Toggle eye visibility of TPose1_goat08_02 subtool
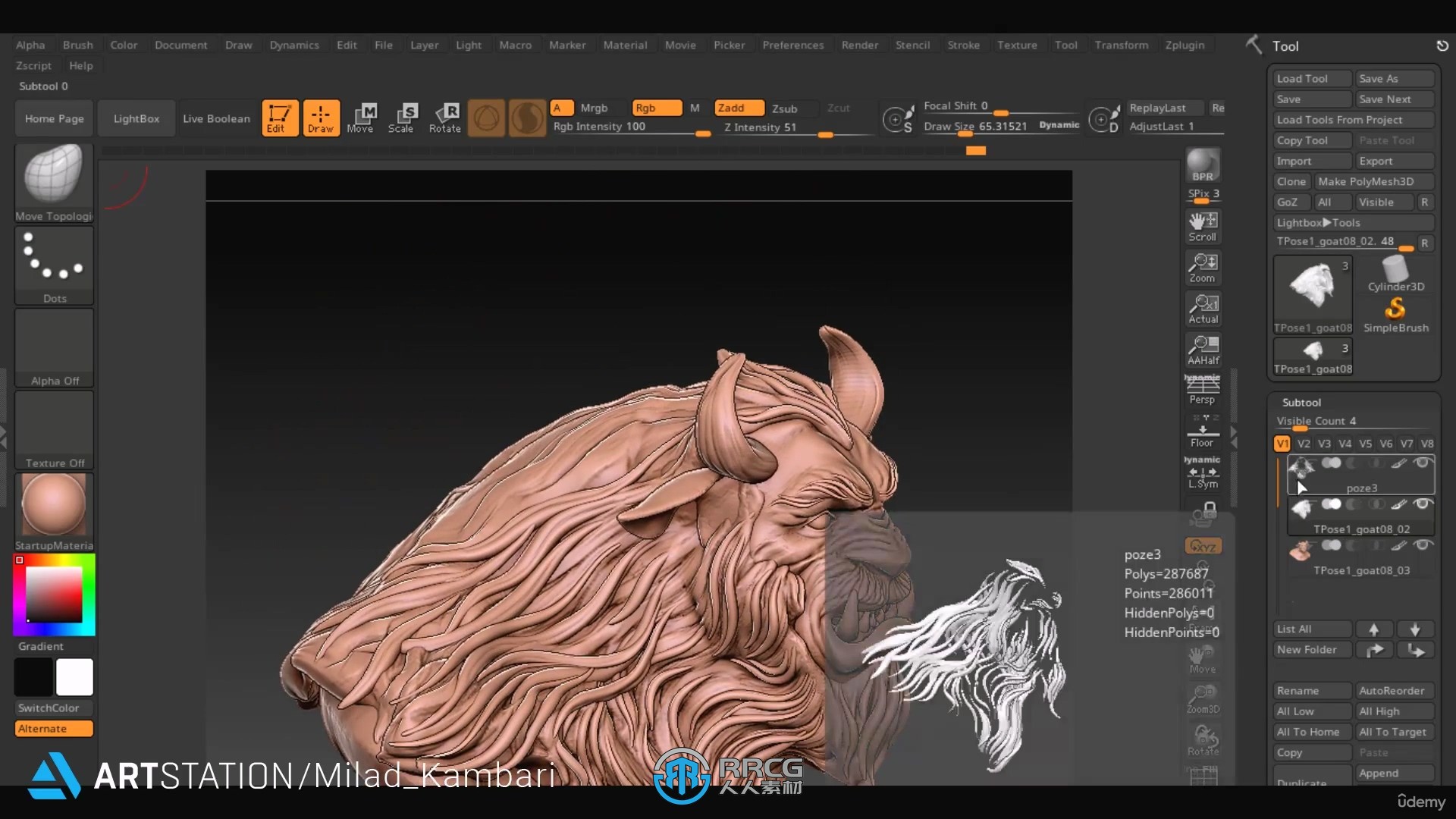Screen dimensions: 1456x819 tap(1423, 504)
